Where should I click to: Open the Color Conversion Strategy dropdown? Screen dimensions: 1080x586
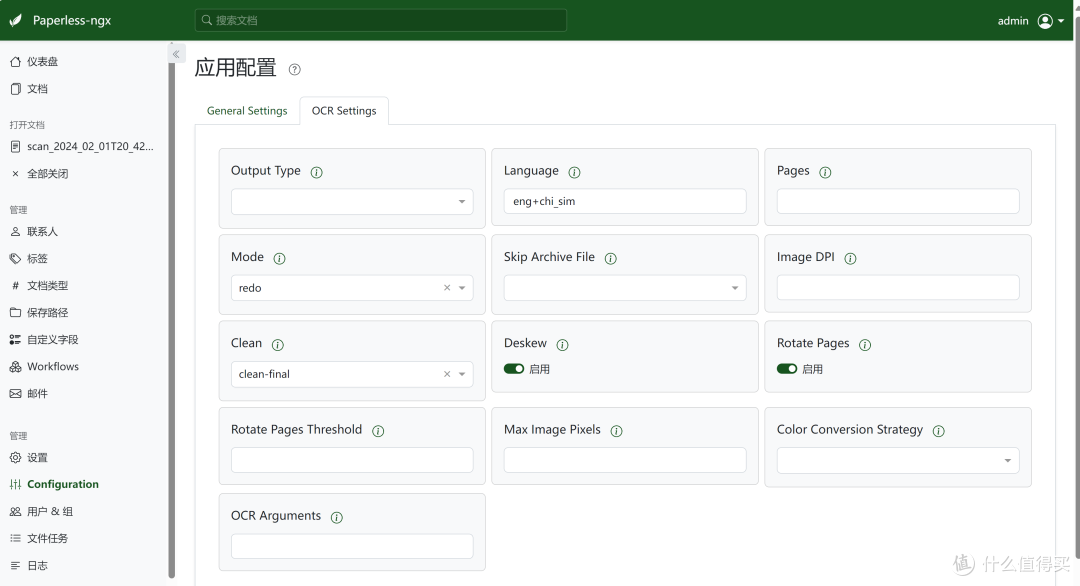coord(898,460)
